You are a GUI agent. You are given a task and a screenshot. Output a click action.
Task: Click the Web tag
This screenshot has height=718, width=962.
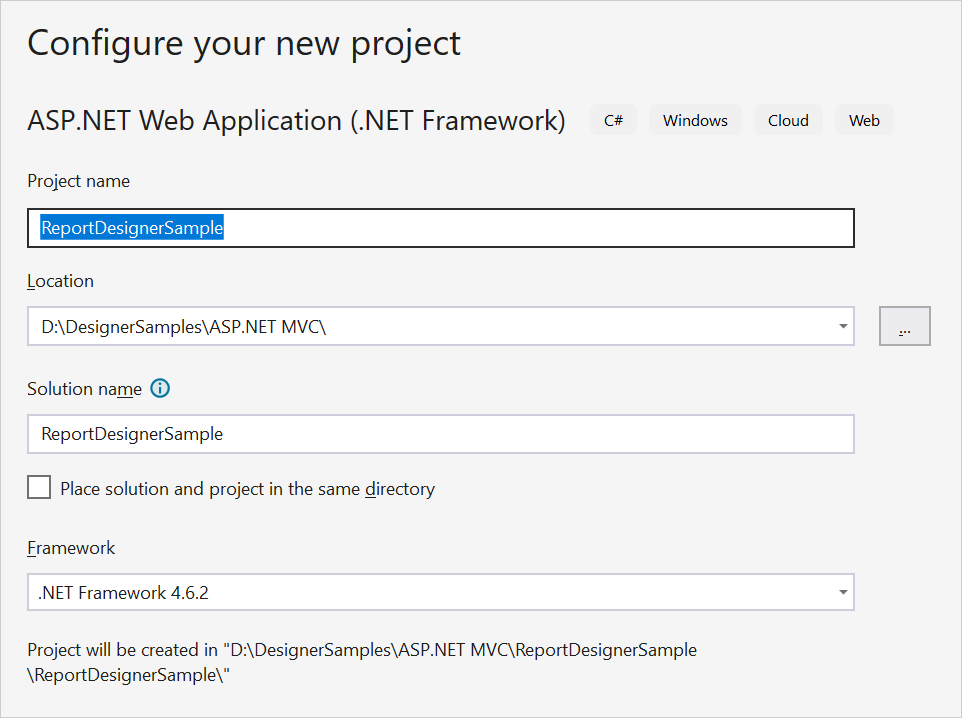[x=864, y=120]
